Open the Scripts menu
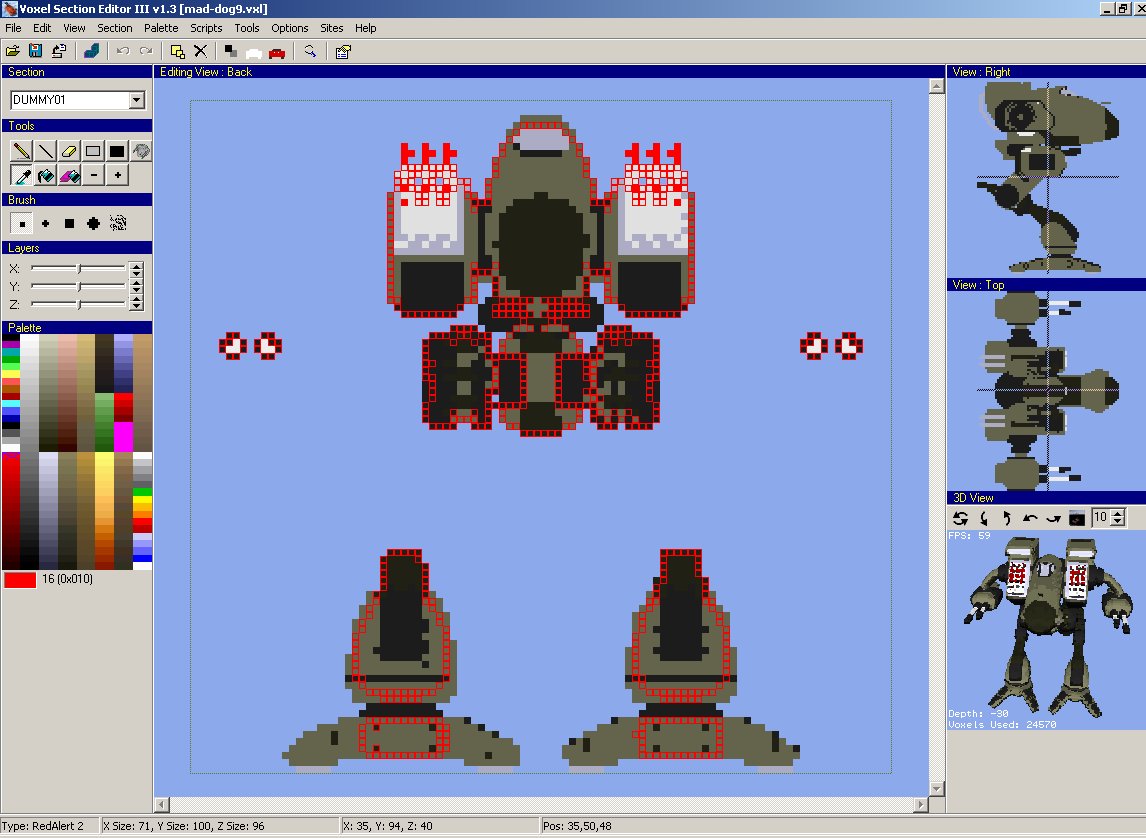This screenshot has width=1146, height=838. pyautogui.click(x=206, y=28)
